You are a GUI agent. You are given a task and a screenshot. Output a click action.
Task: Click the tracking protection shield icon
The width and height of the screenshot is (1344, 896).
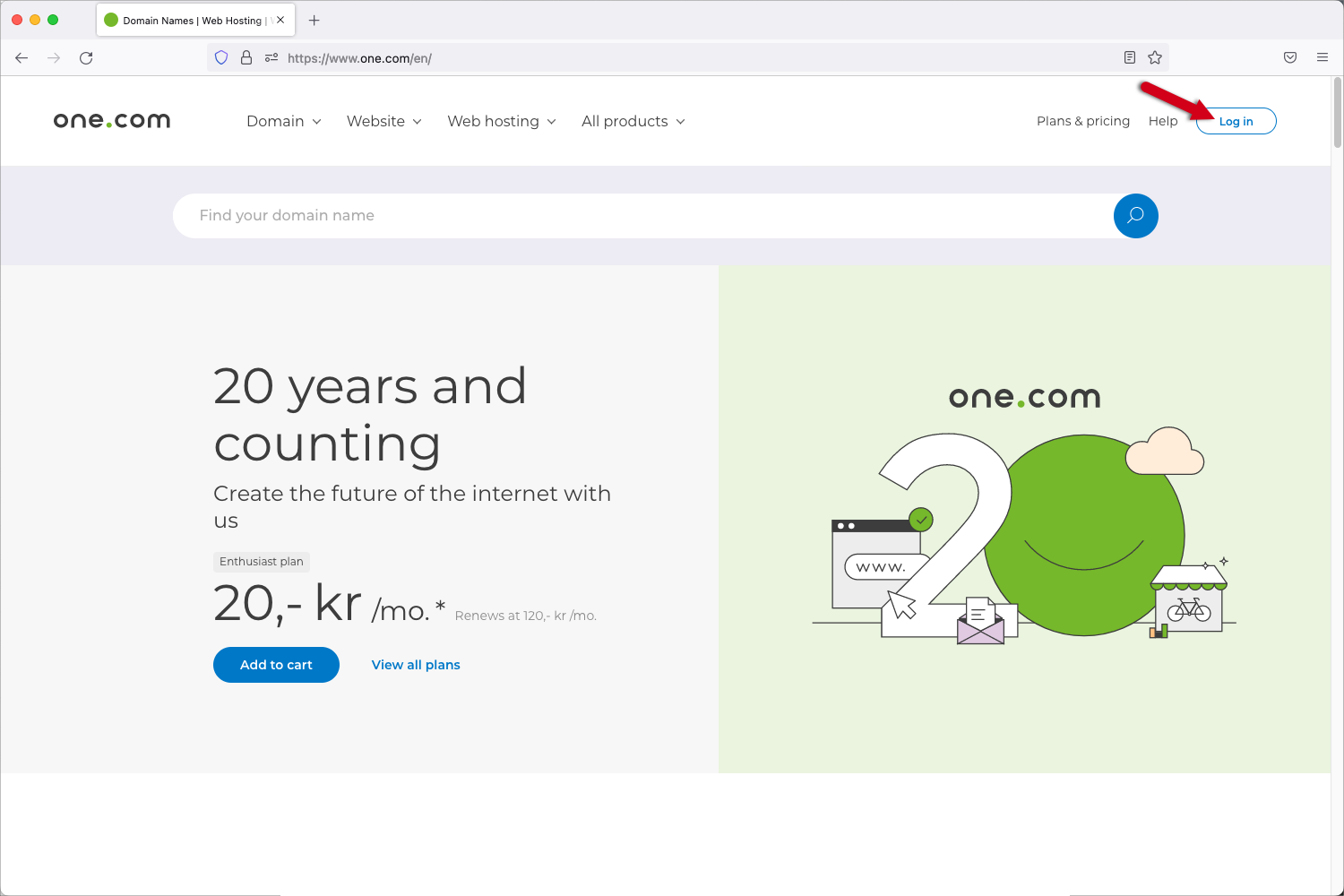point(221,58)
